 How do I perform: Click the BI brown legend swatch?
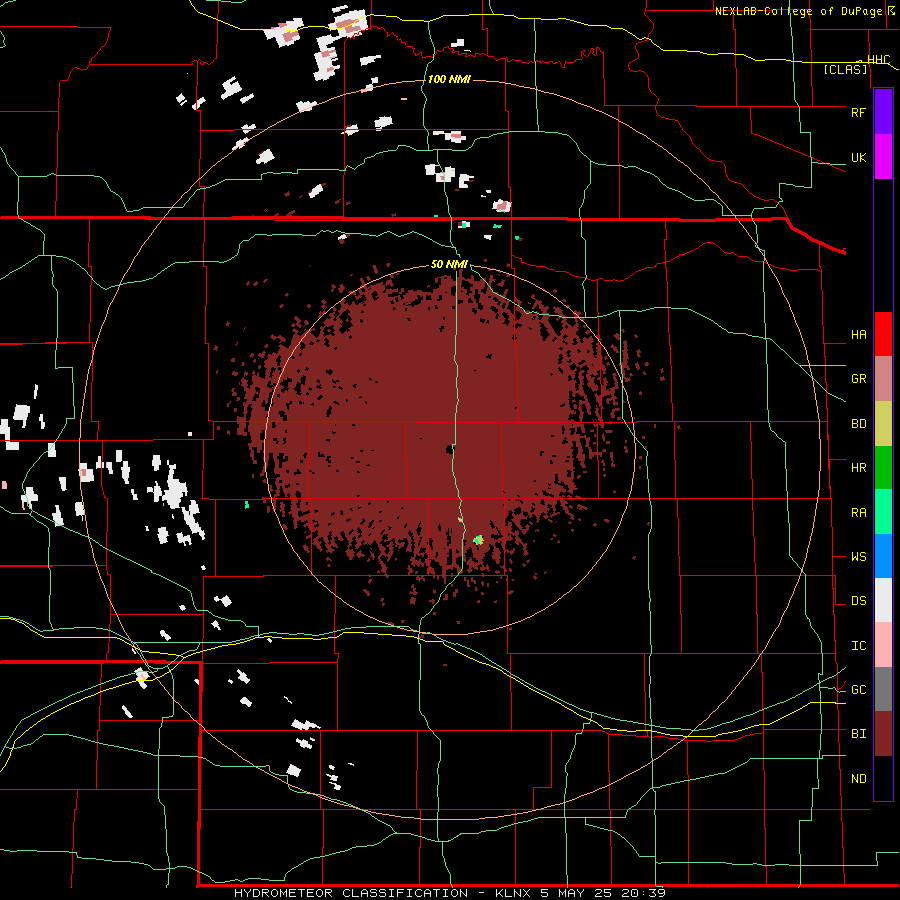click(x=883, y=734)
